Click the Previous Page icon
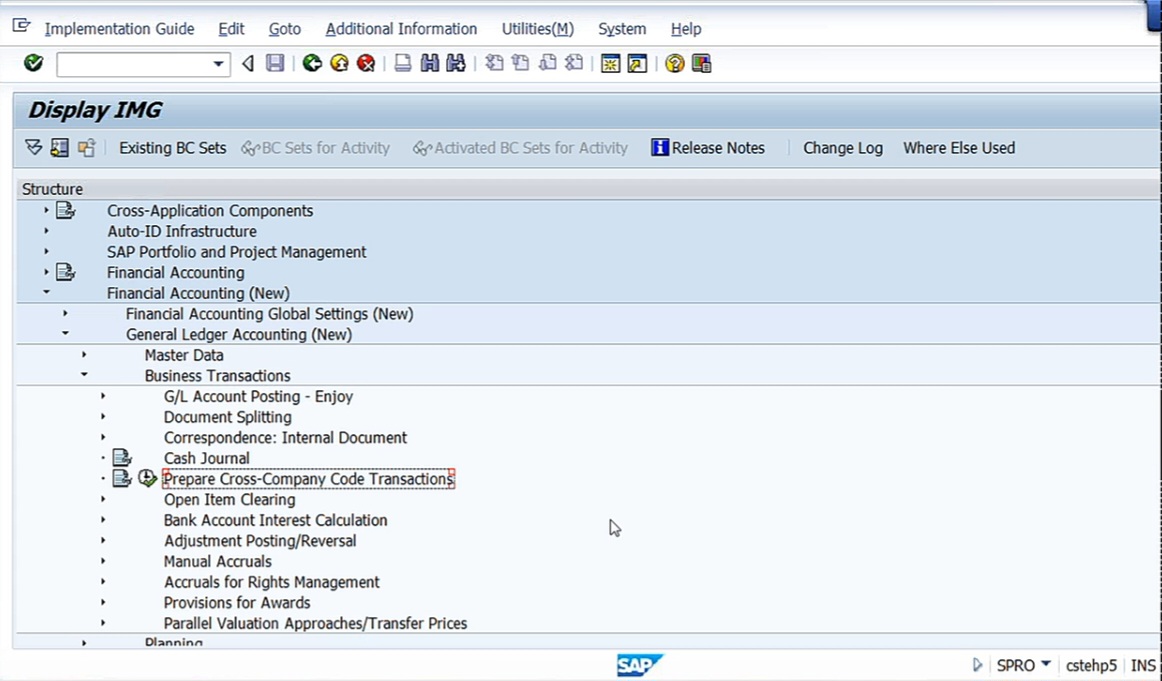 521,63
